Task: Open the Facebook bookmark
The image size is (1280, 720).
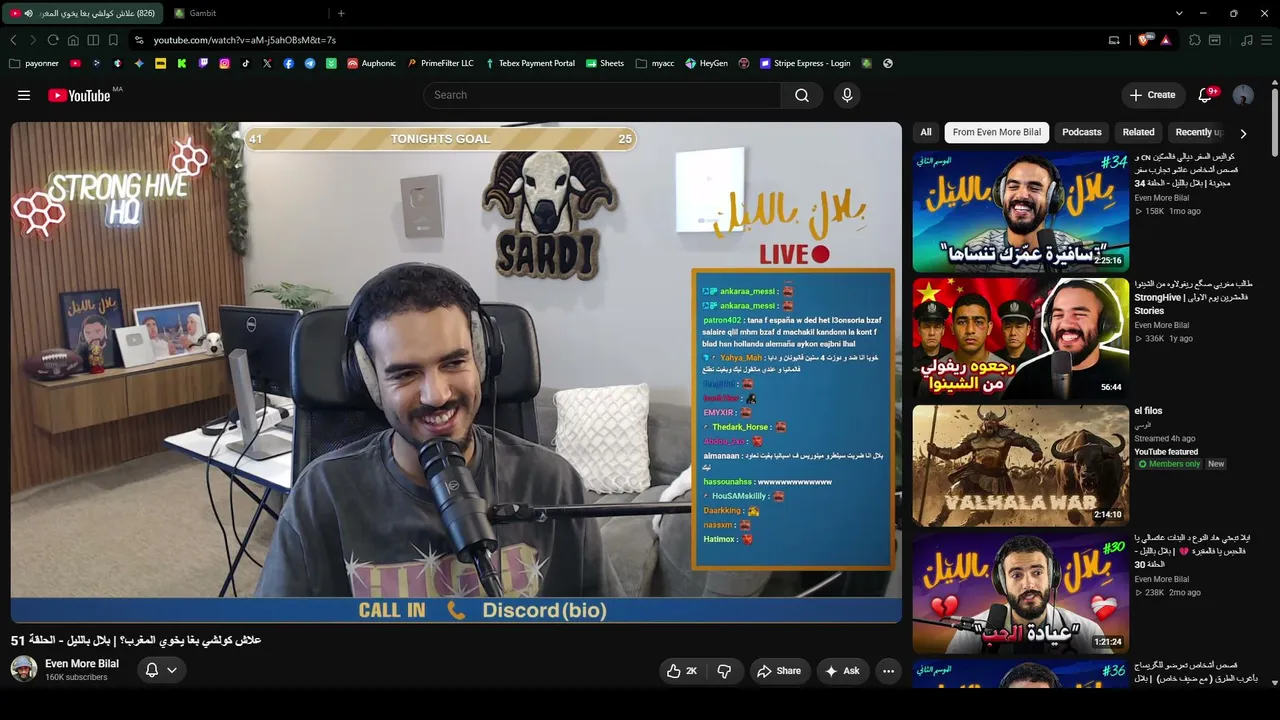Action: tap(289, 63)
